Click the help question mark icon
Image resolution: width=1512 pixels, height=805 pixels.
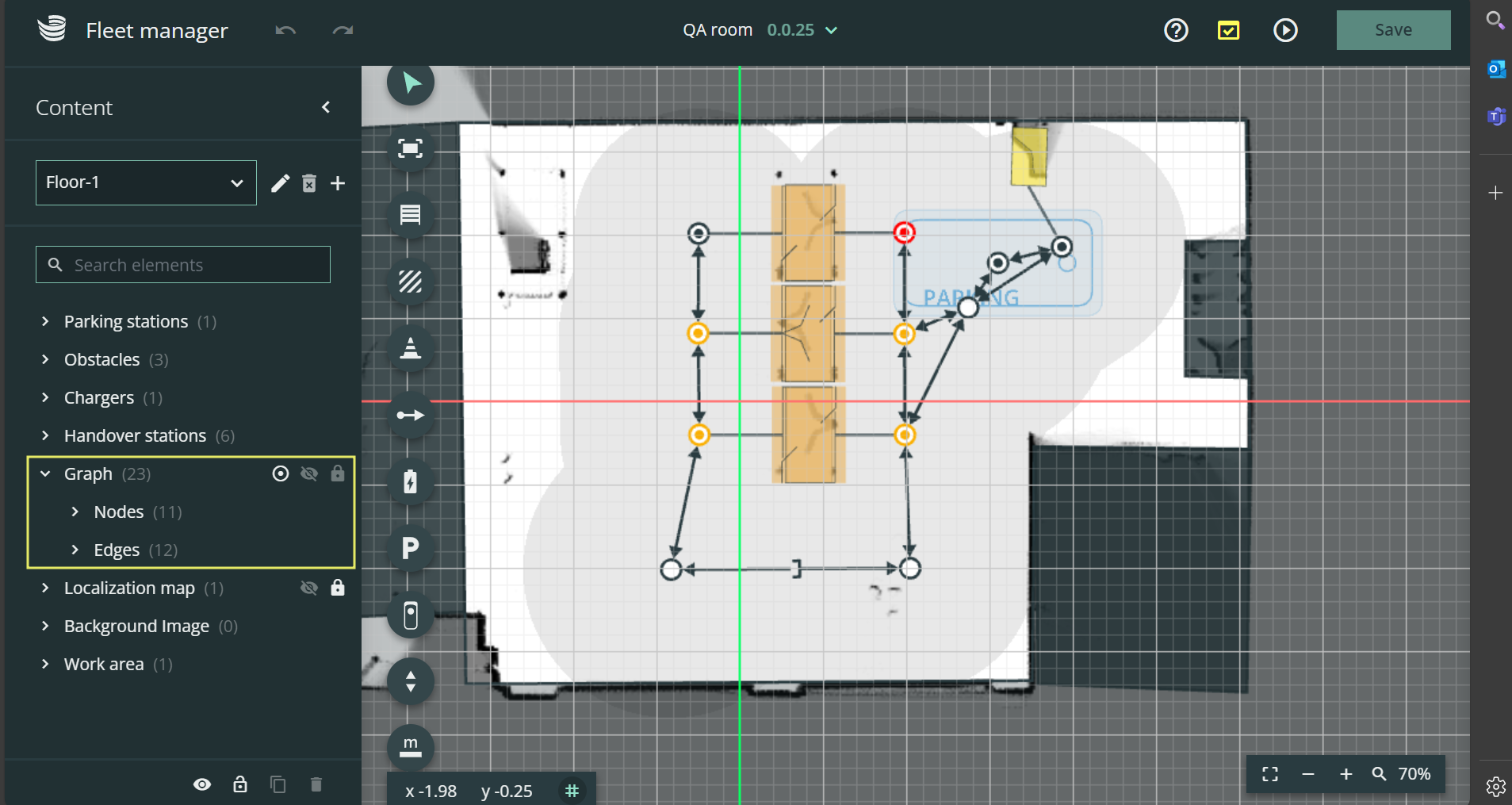[1175, 30]
